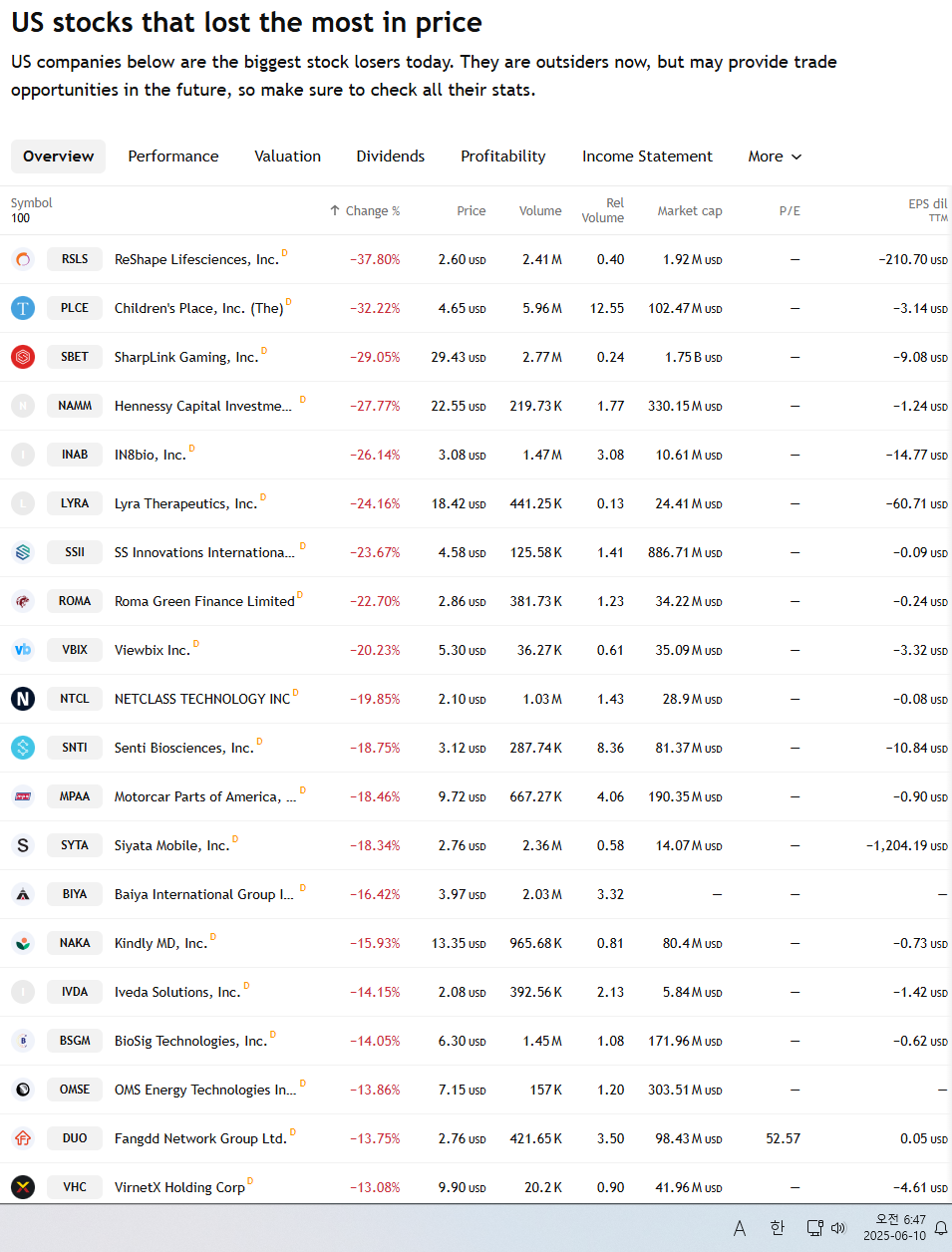The width and height of the screenshot is (952, 1252).
Task: Open the PLCE ticker link
Action: pyautogui.click(x=75, y=308)
